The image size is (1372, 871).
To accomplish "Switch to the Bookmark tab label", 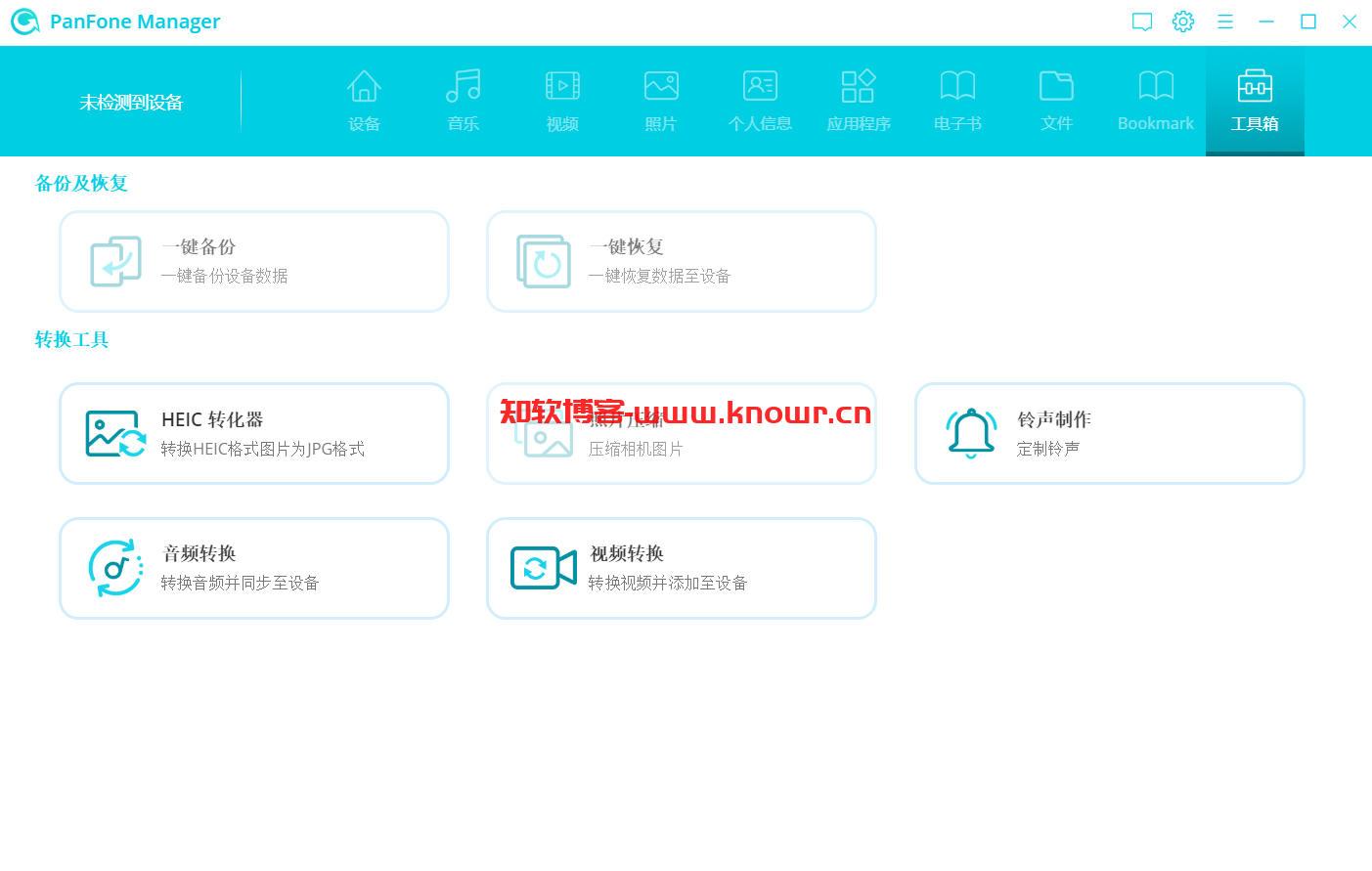I will [1156, 124].
